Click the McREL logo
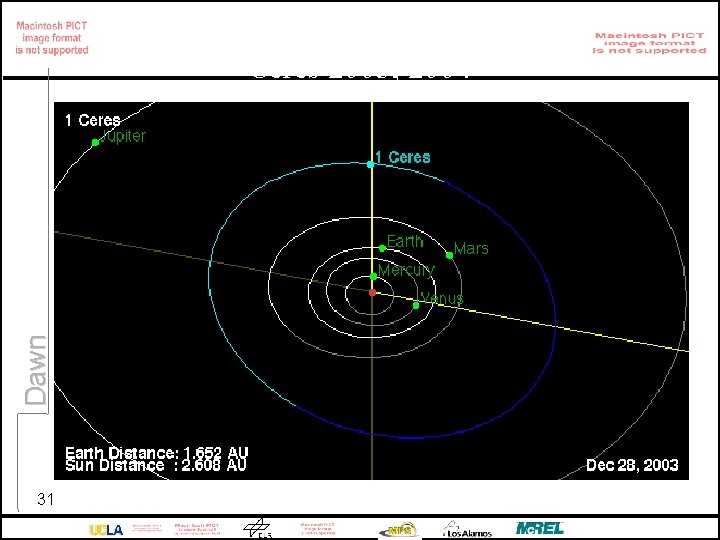 click(540, 528)
